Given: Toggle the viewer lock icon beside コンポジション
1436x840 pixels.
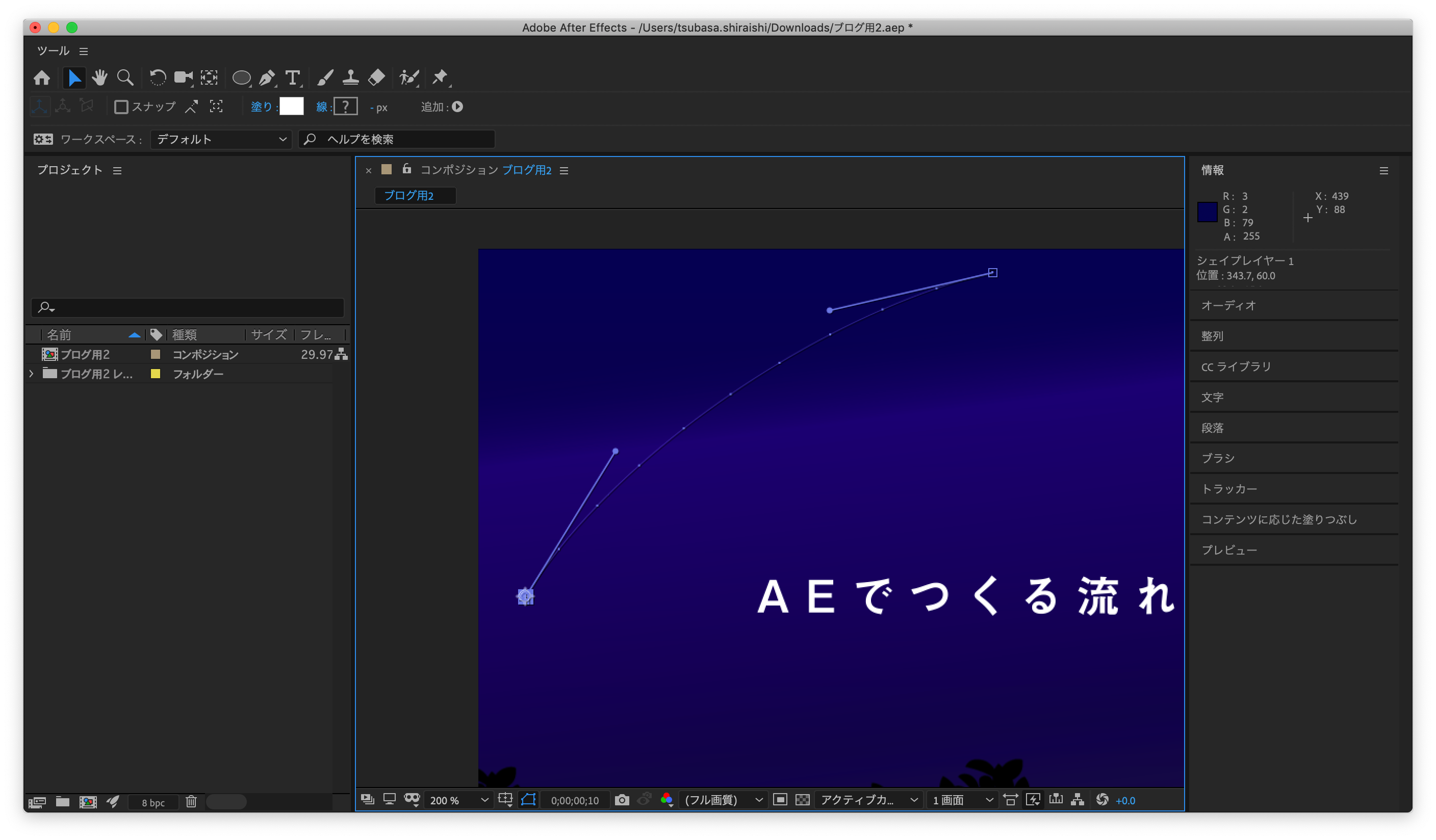Looking at the screenshot, I should tap(406, 169).
